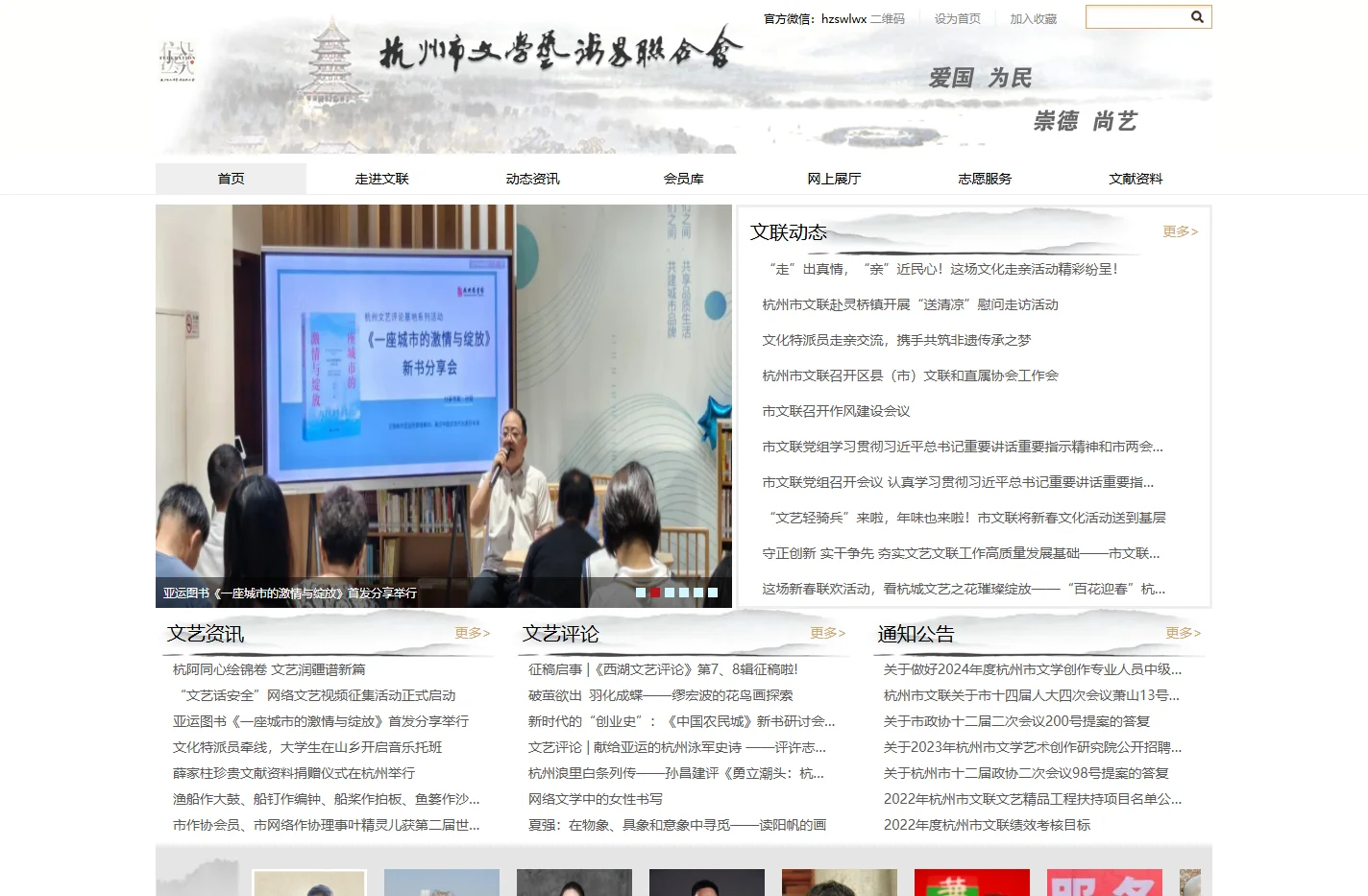Click the federation logo at top left
Viewport: 1368px width, 896px height.
[x=178, y=62]
